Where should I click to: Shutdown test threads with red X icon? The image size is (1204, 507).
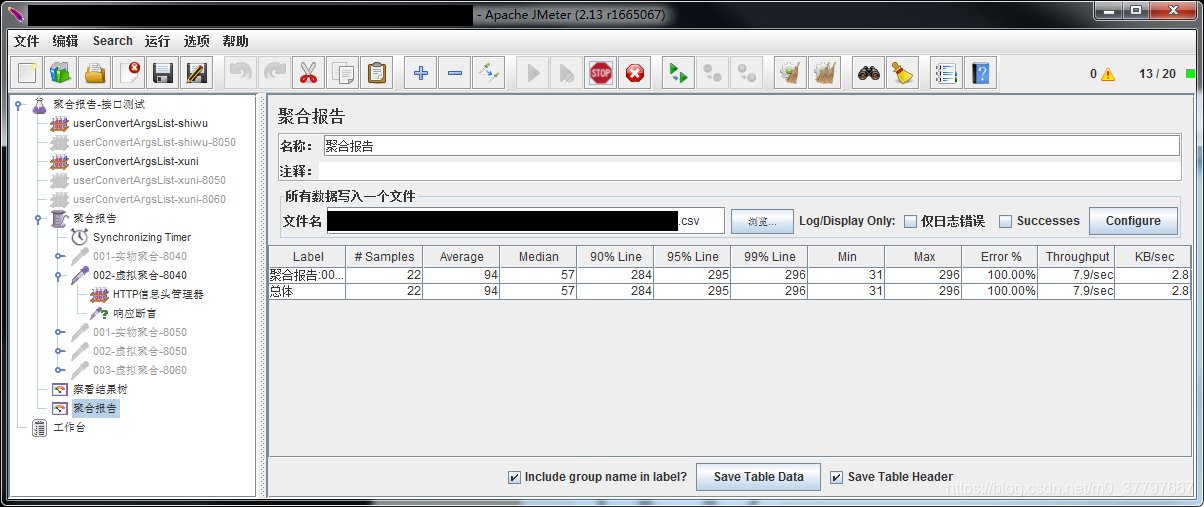pos(634,73)
